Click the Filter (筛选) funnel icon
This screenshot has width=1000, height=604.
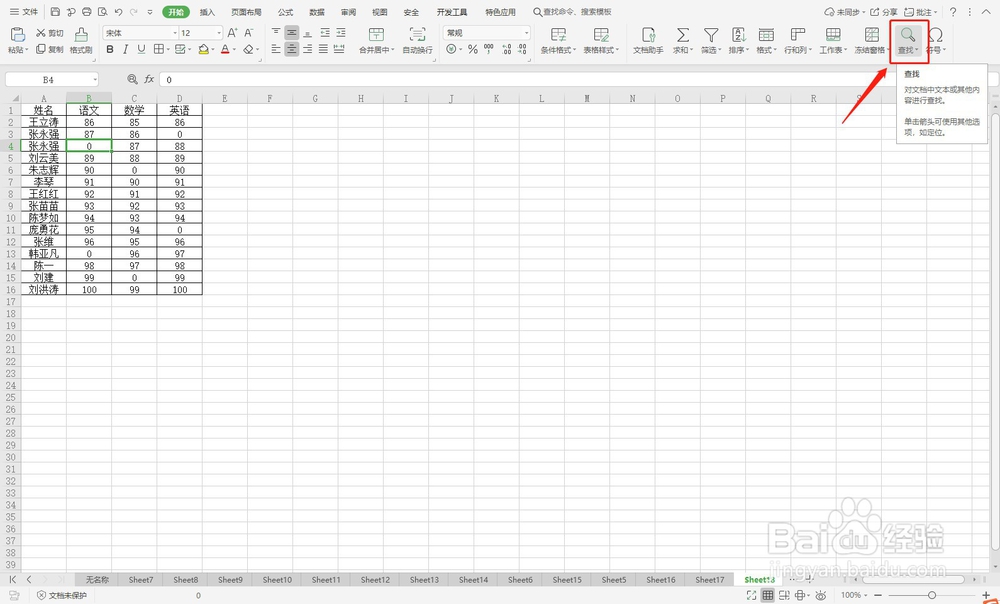(x=710, y=35)
